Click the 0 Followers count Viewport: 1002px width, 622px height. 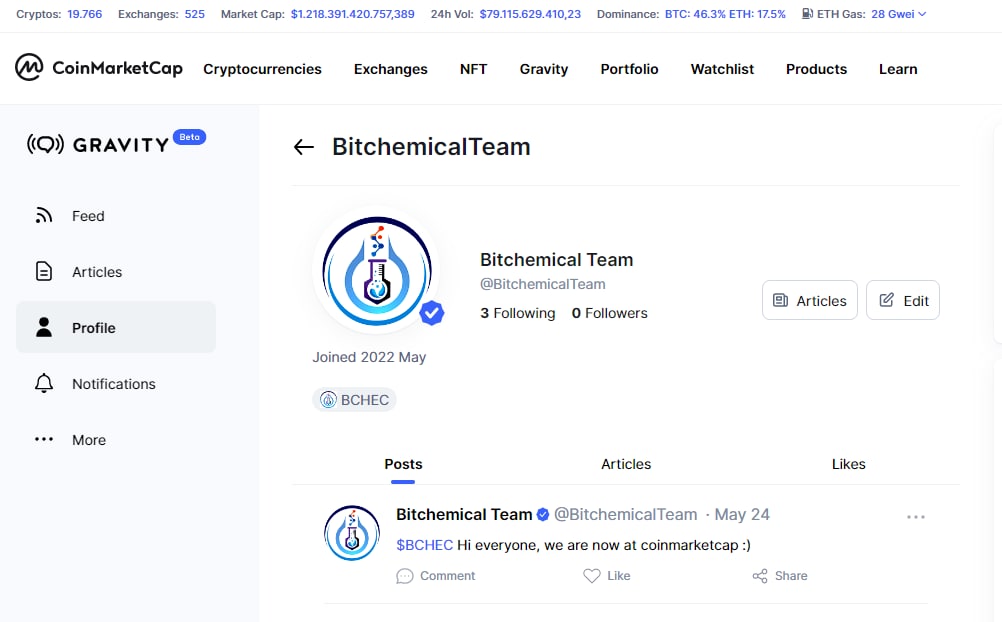click(610, 313)
